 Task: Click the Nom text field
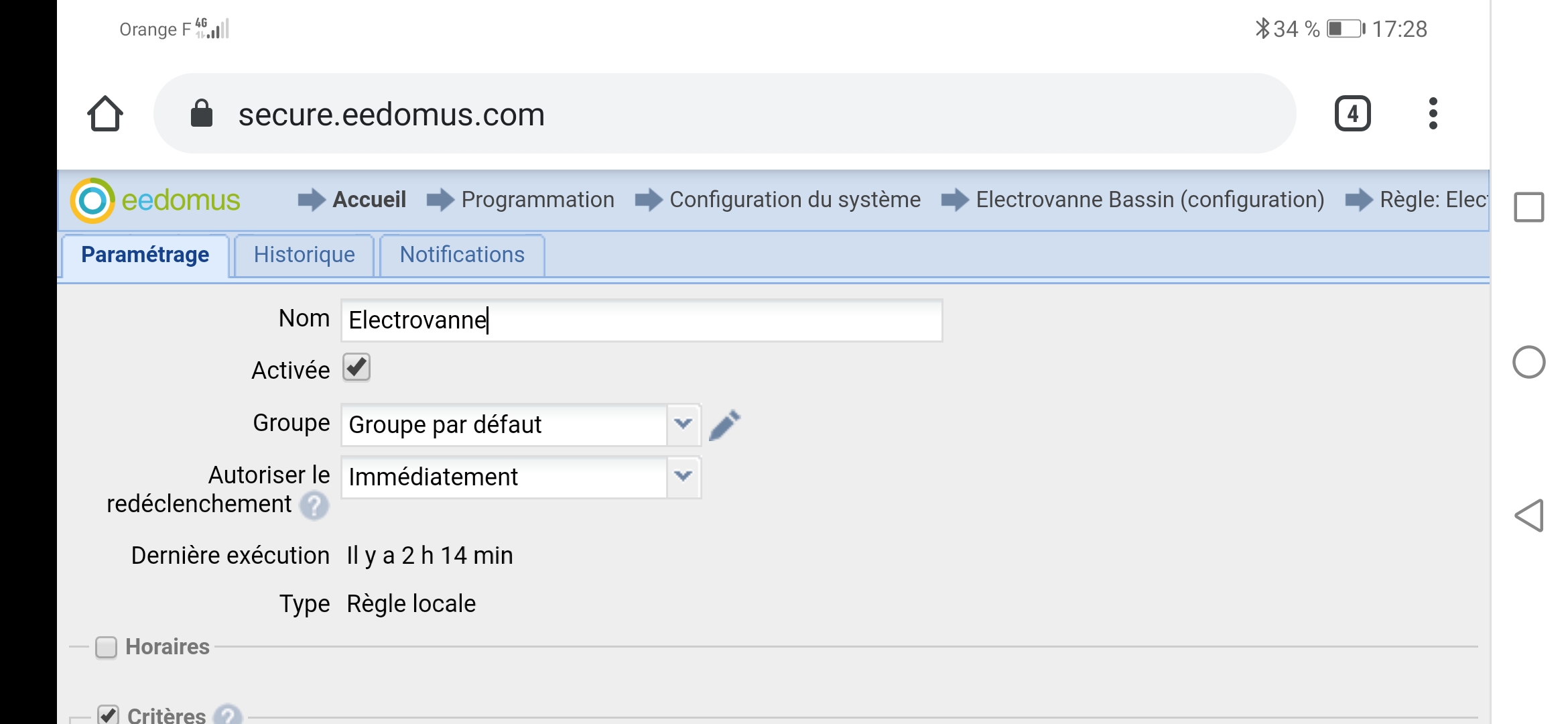point(641,320)
